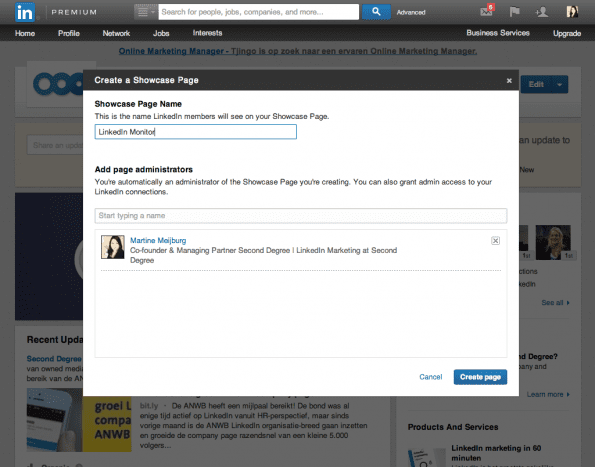Click the Second Degree update link
This screenshot has height=467, width=595.
(x=54, y=359)
